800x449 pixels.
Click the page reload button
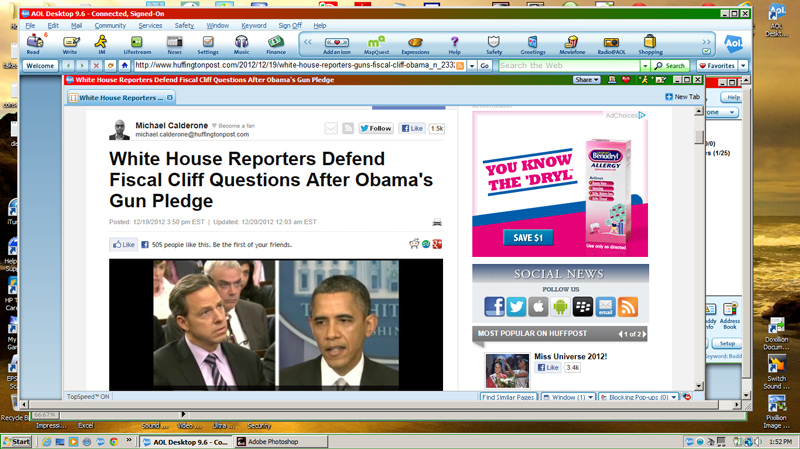click(x=110, y=66)
